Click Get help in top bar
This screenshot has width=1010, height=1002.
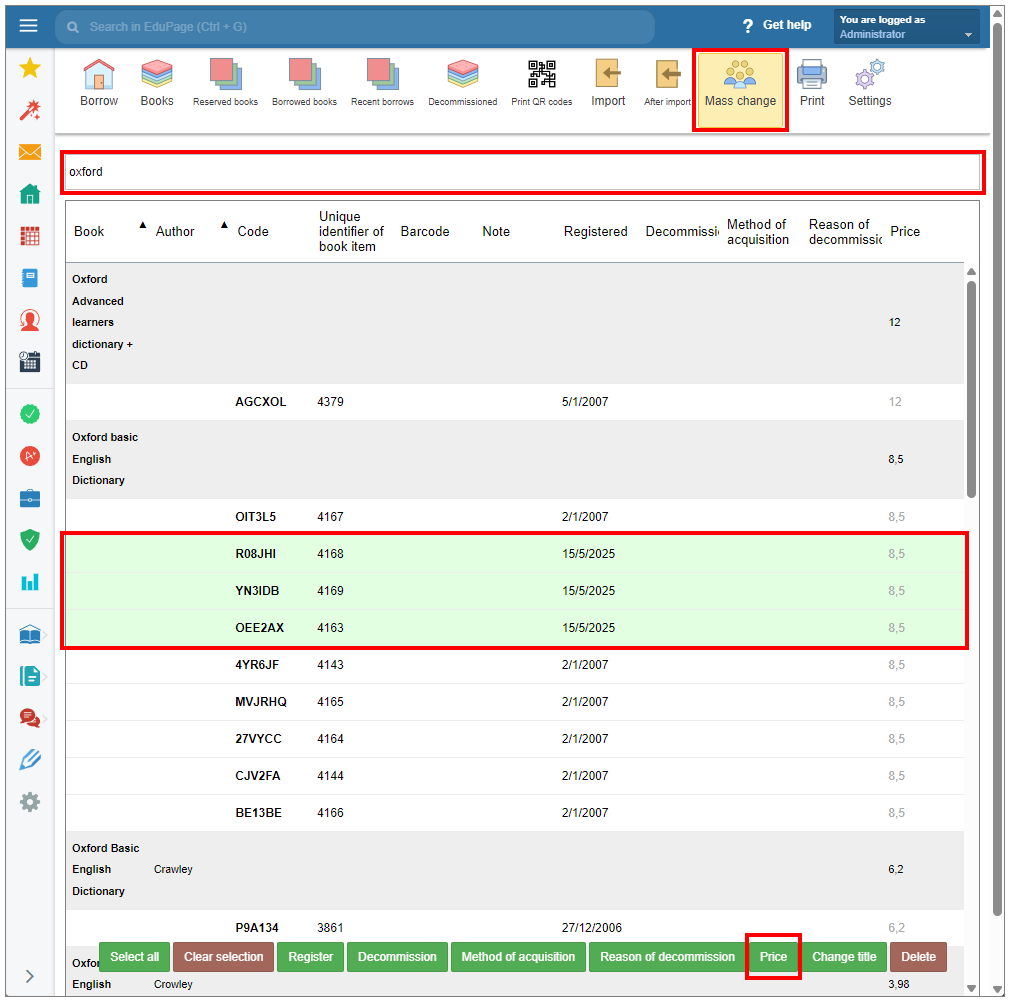(x=777, y=25)
